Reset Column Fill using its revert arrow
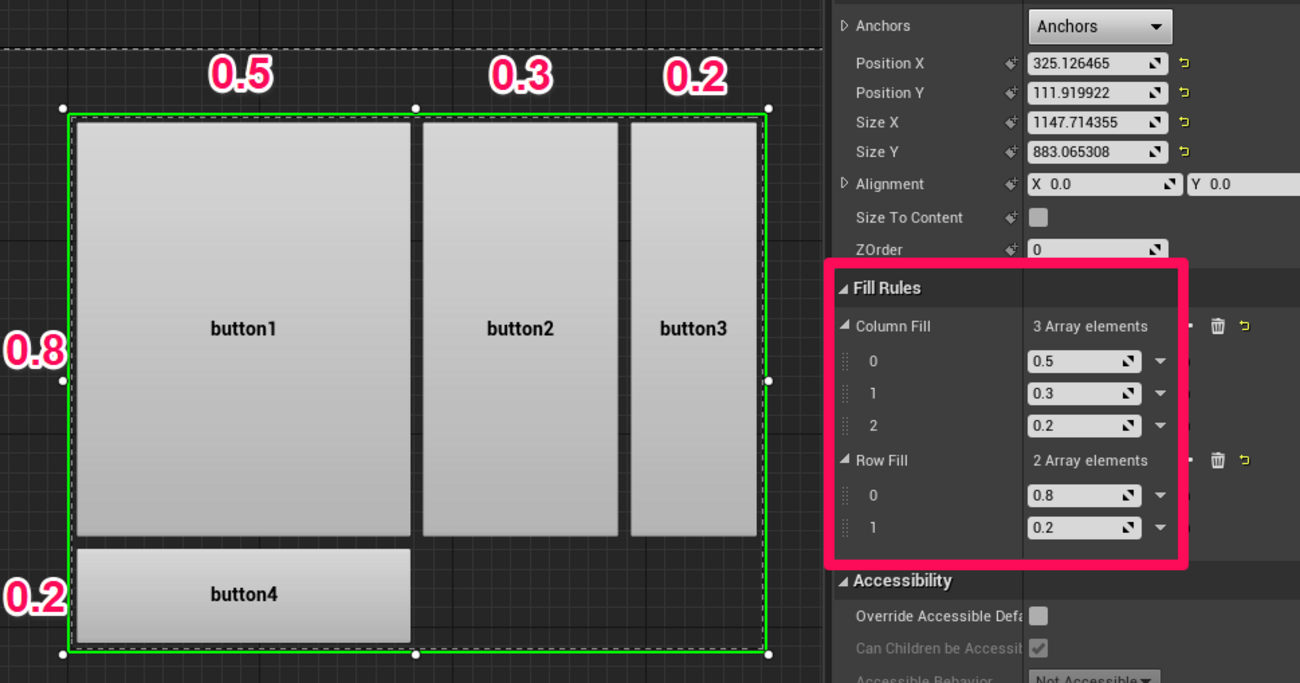Viewport: 1300px width, 683px height. click(x=1244, y=325)
